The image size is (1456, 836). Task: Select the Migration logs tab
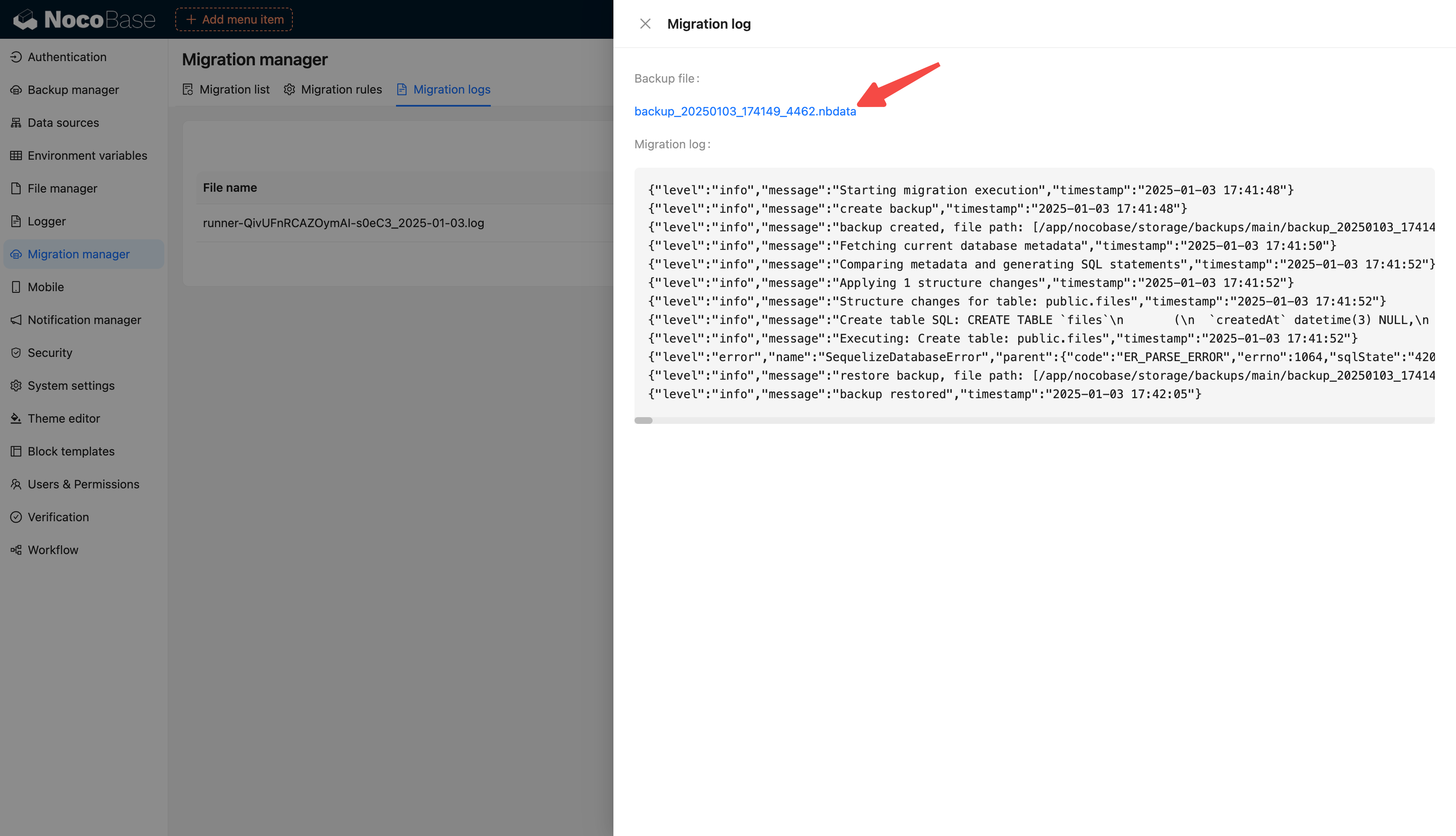pos(444,90)
